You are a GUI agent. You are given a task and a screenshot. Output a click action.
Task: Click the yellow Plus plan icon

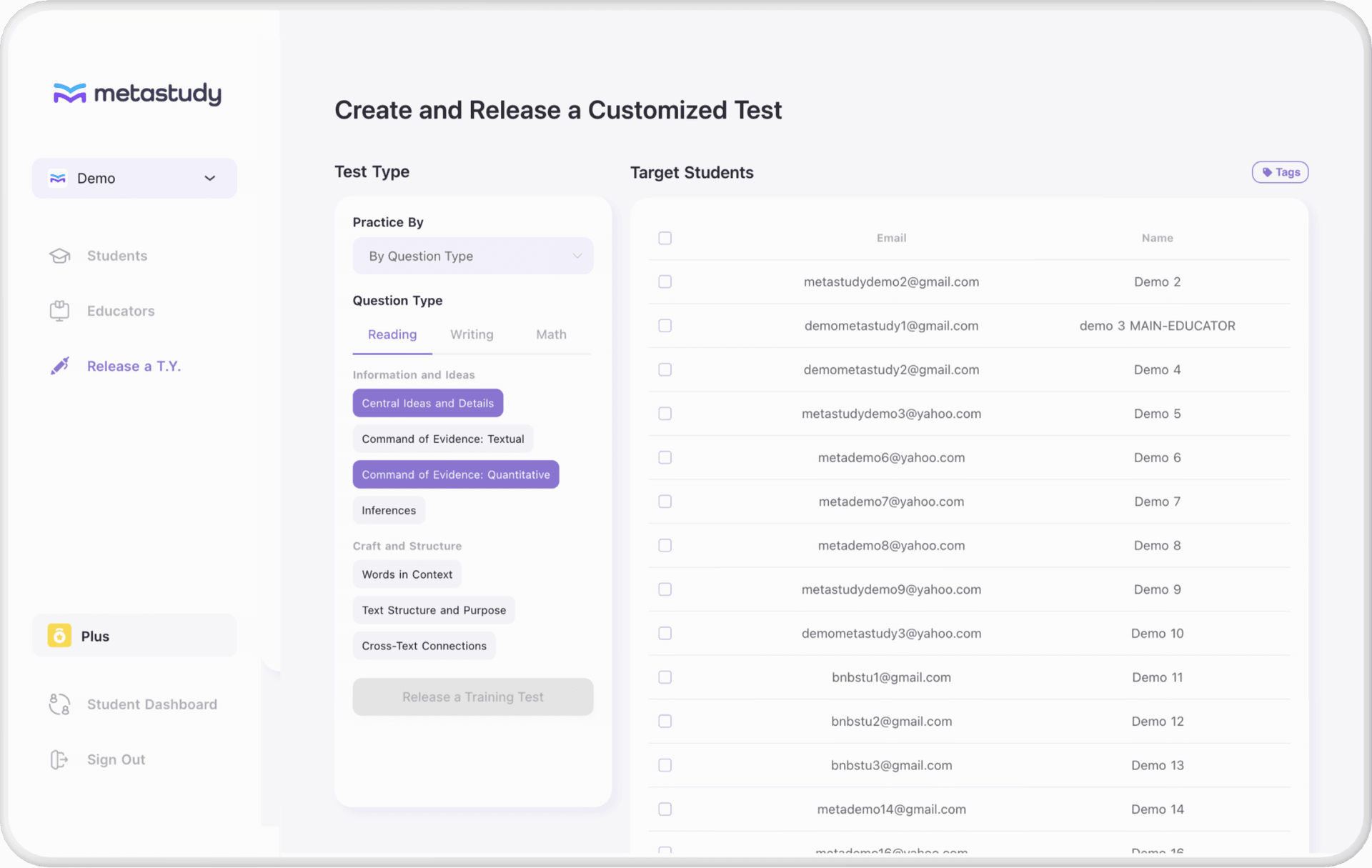click(59, 635)
